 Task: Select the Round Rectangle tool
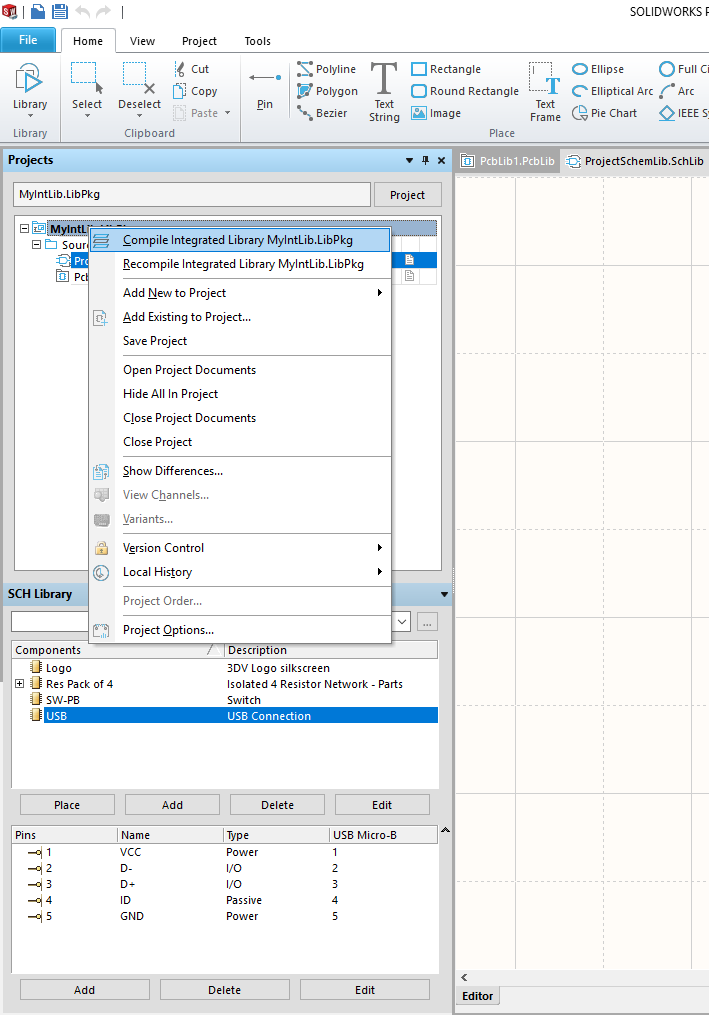[x=465, y=91]
